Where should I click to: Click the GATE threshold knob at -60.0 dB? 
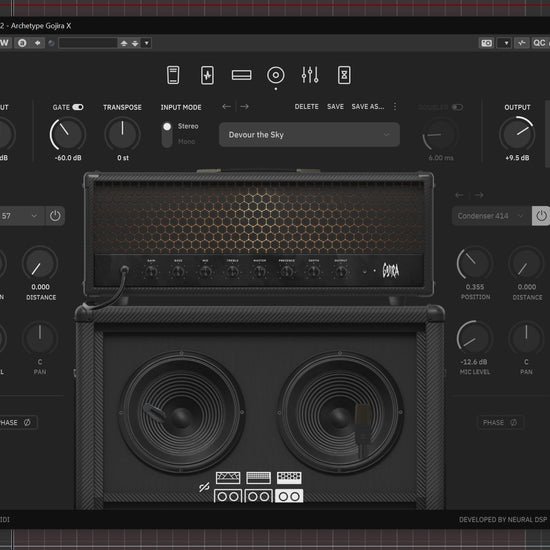coord(68,134)
